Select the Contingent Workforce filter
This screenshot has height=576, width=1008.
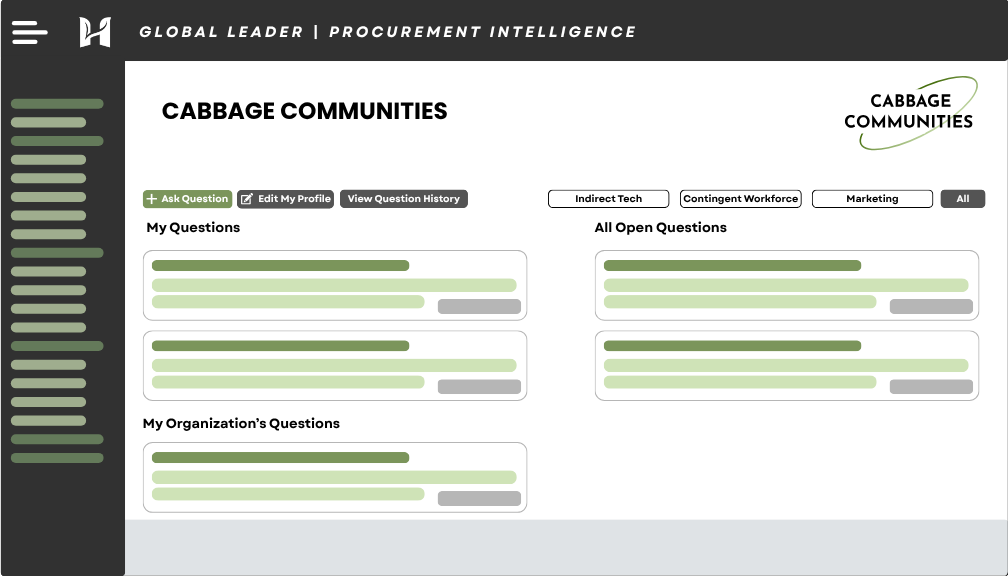point(741,199)
